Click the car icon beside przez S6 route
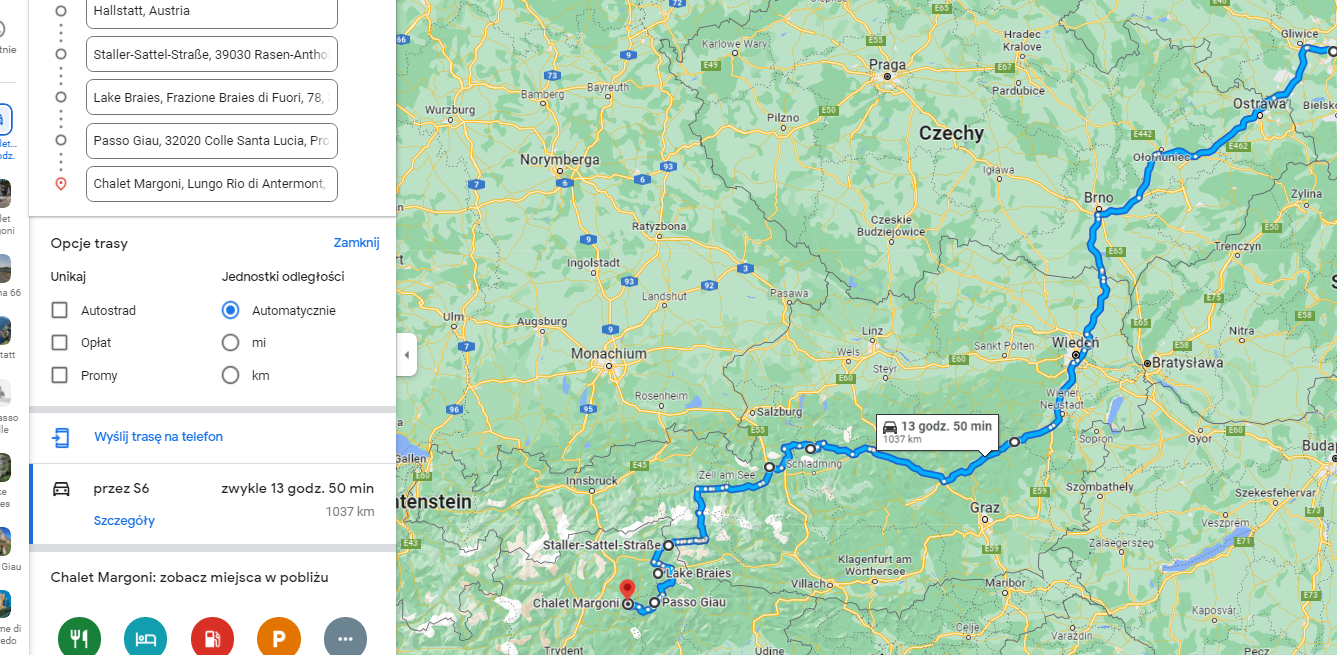Image resolution: width=1337 pixels, height=655 pixels. click(61, 489)
